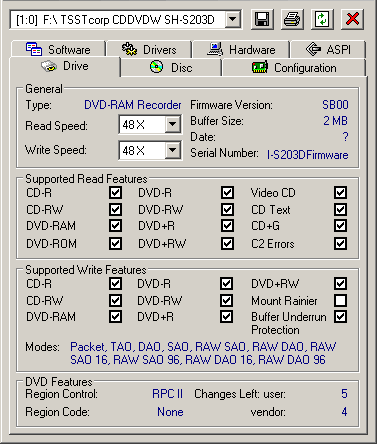This screenshot has height=444, width=377.
Task: Open the Configuration tab
Action: [294, 68]
